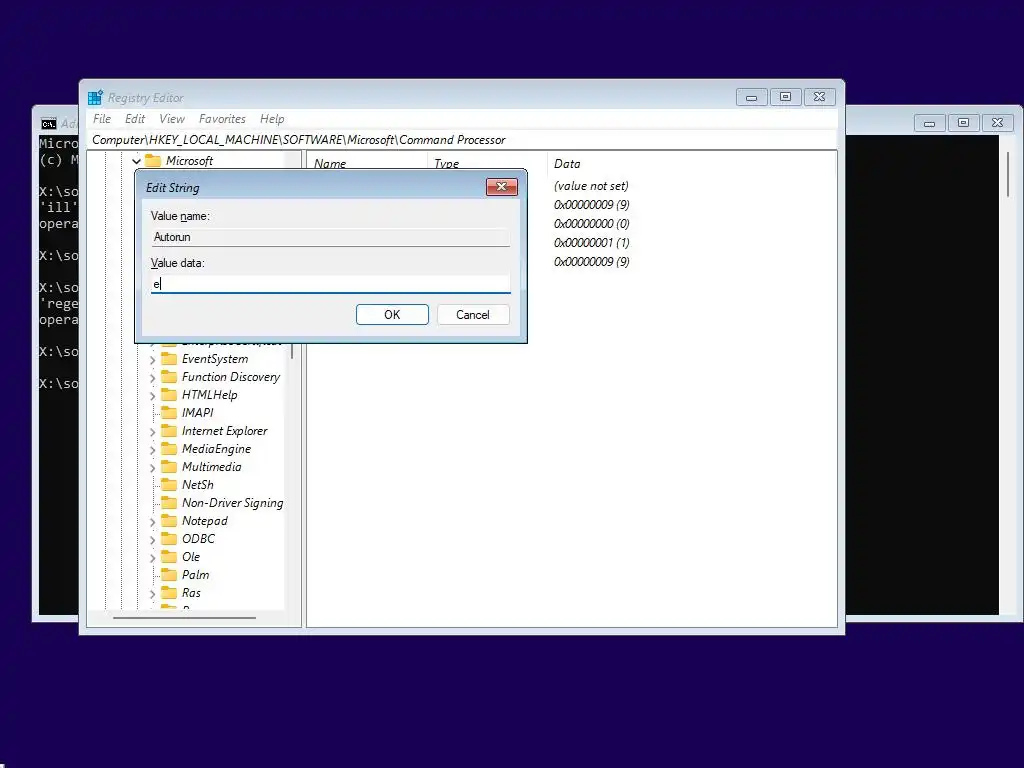Select the Non-Driver Signing folder icon
Screen dimensions: 1024x768
(169, 502)
